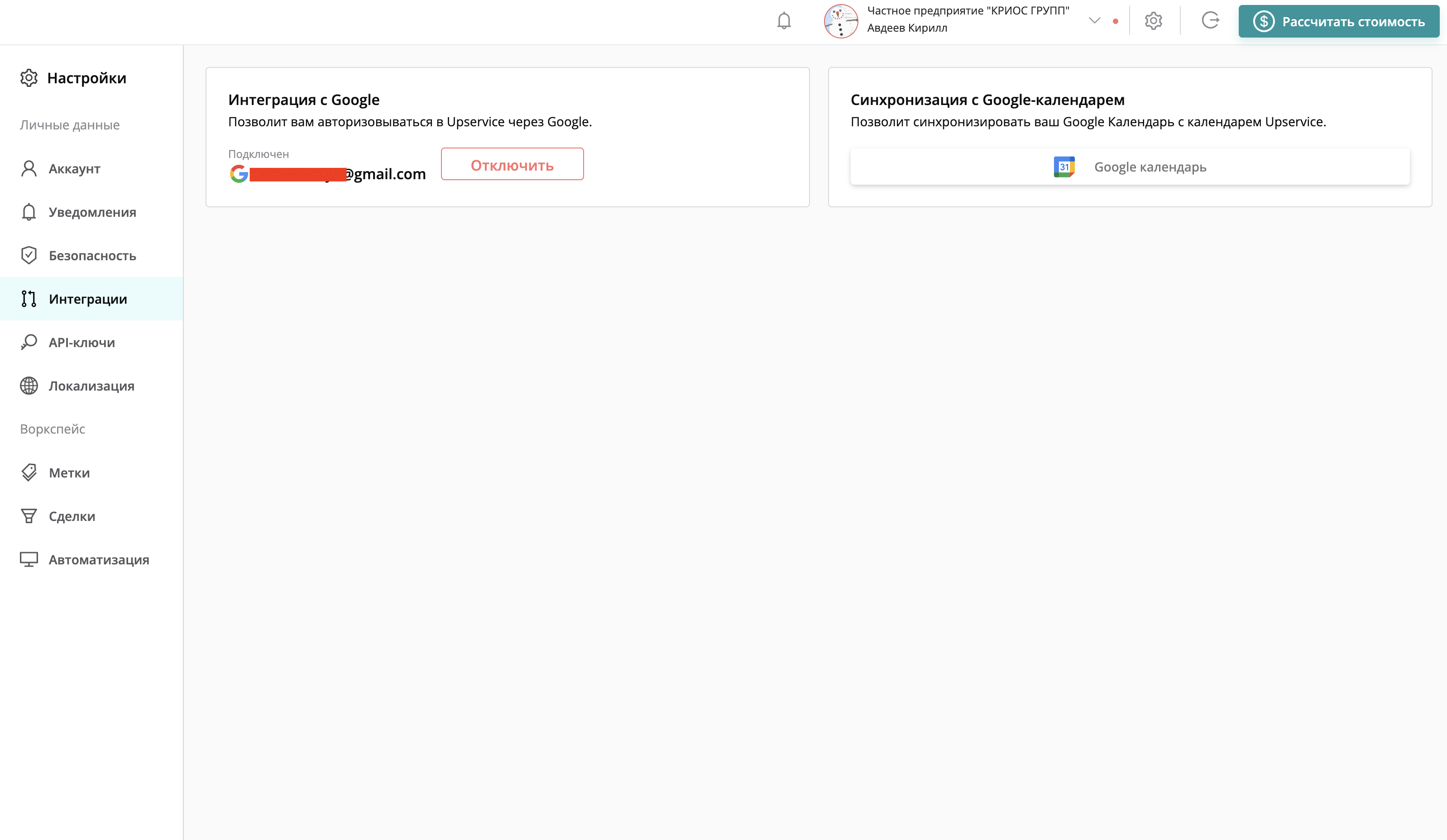
Task: Click the Google Calendar 31 icon
Action: pyautogui.click(x=1064, y=167)
